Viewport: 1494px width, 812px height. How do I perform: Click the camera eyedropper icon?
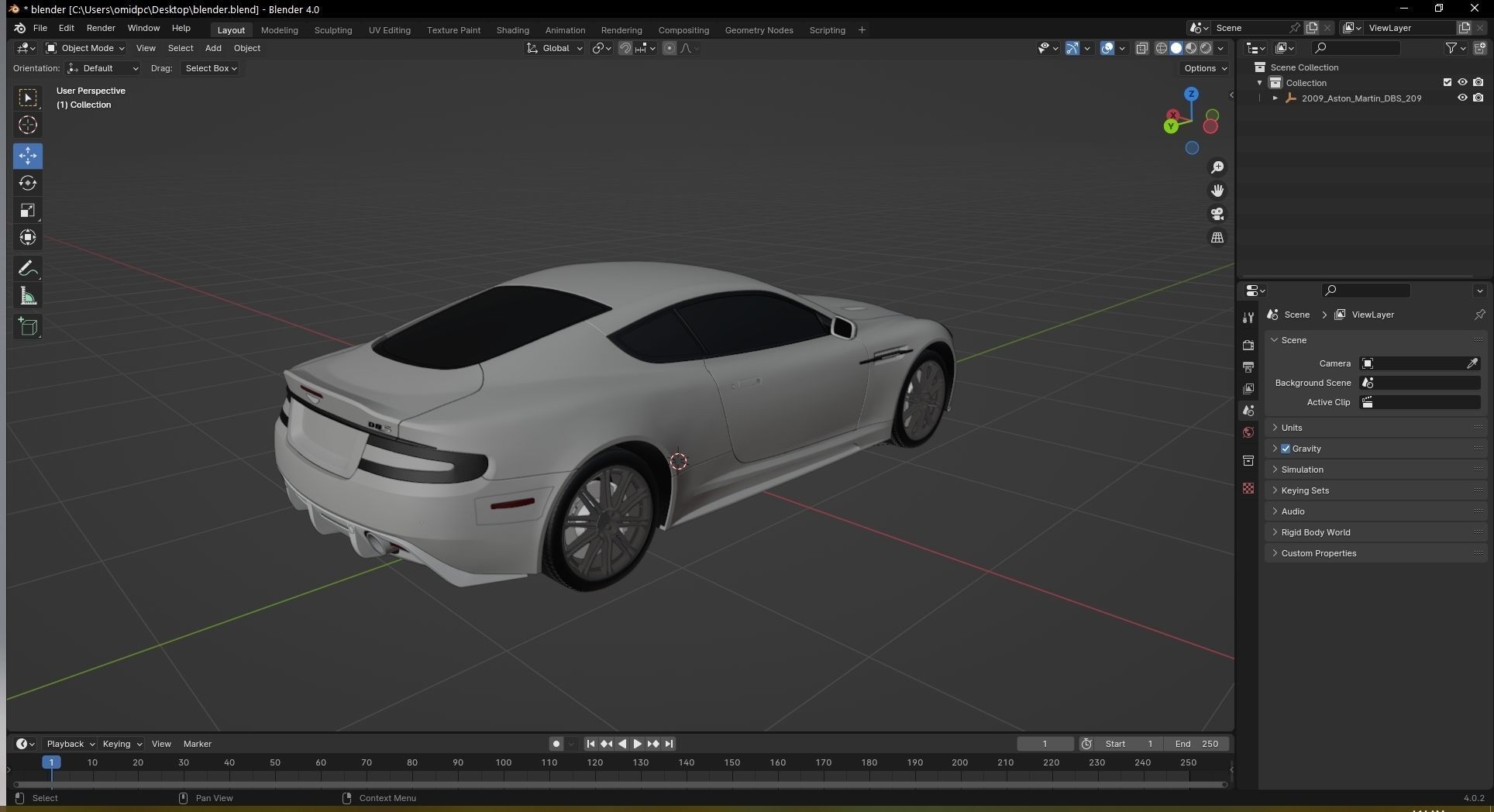(1472, 363)
